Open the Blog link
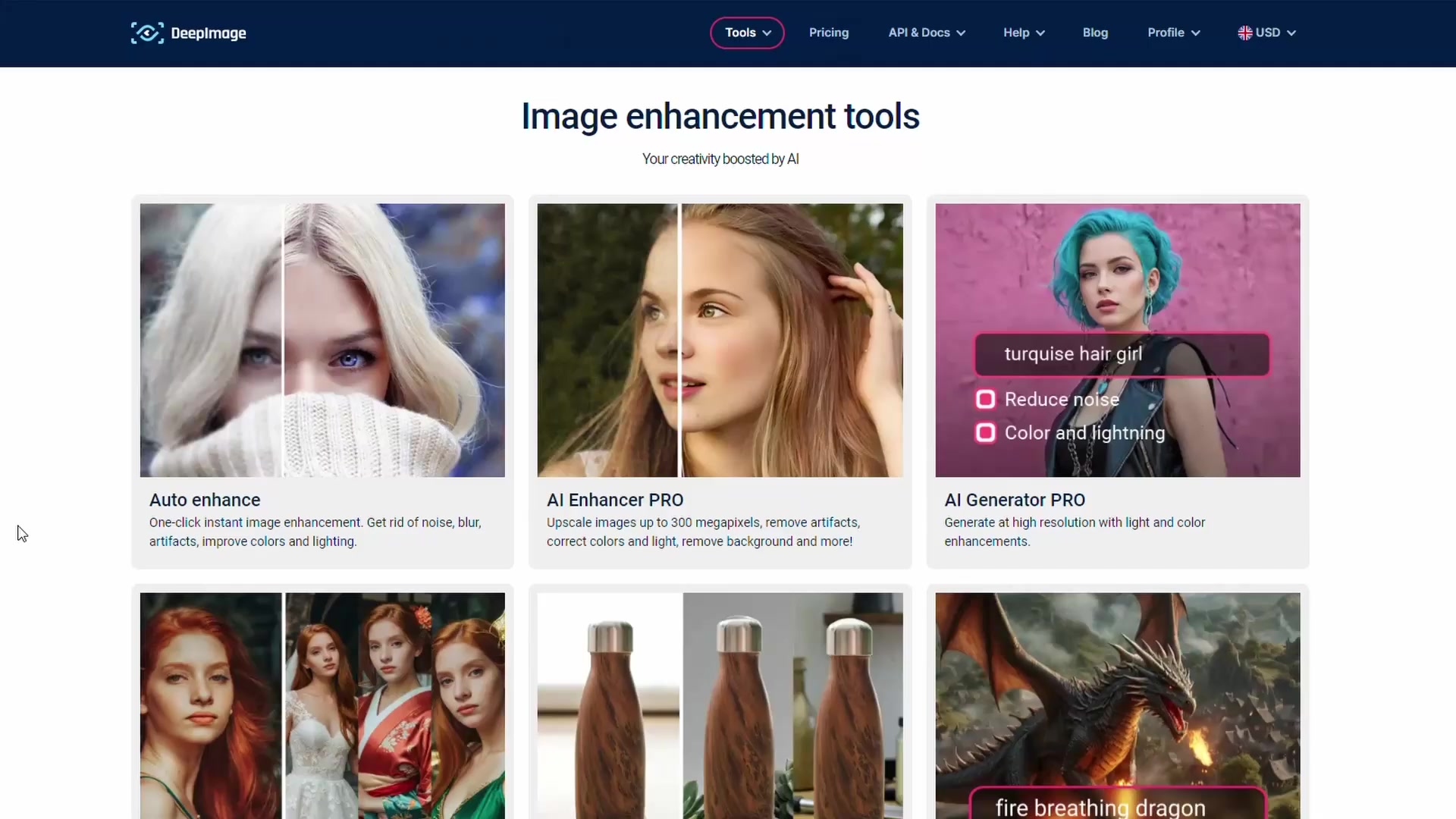Screen dimensions: 1456x819 (1095, 33)
